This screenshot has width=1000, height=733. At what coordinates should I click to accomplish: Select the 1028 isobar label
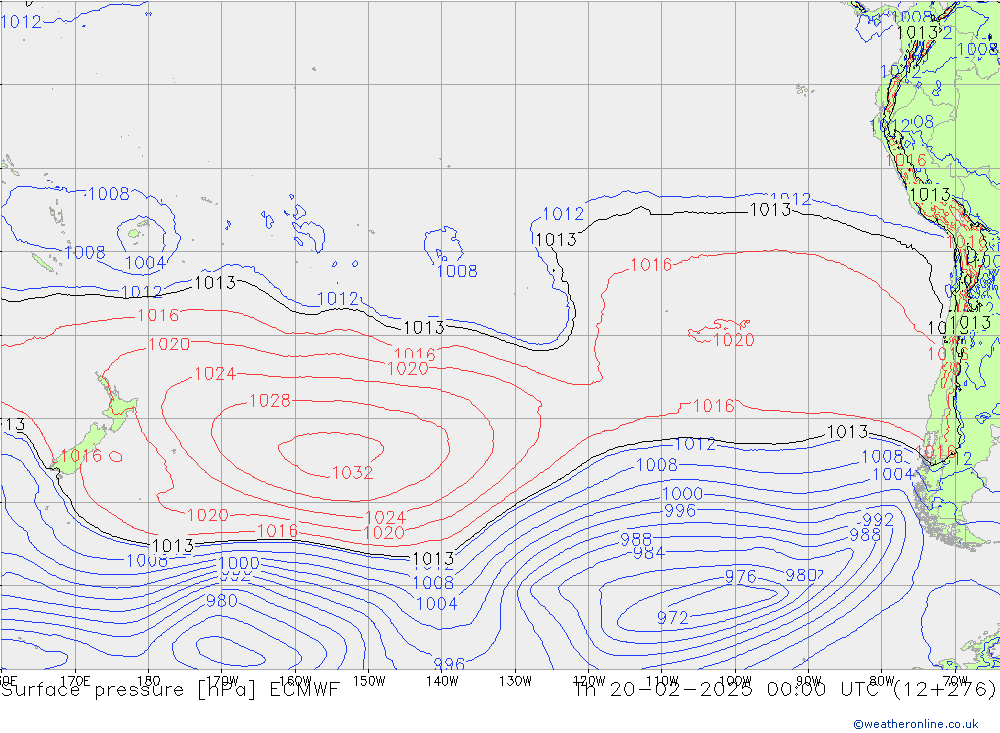270,401
